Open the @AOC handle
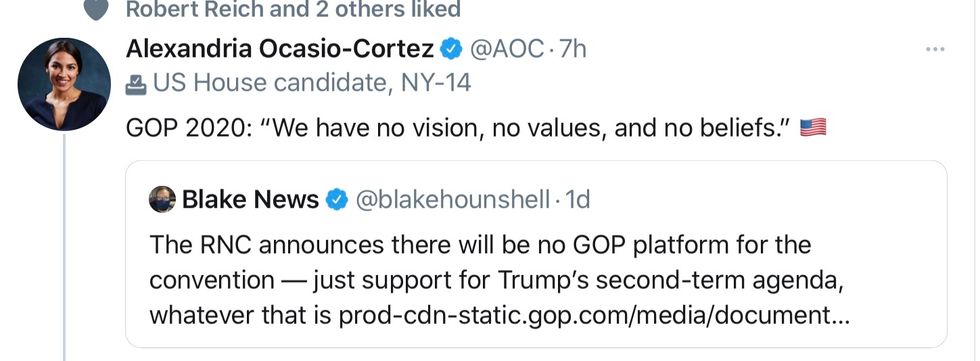Image resolution: width=980 pixels, height=361 pixels. [x=506, y=49]
